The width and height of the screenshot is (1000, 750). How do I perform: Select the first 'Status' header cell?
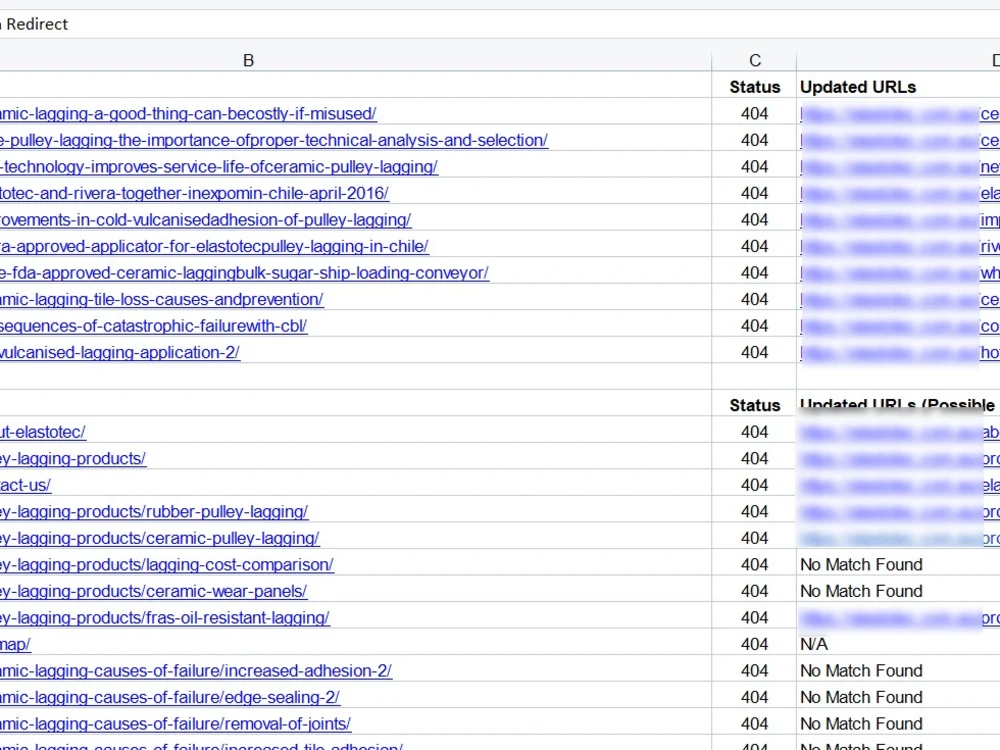(754, 87)
